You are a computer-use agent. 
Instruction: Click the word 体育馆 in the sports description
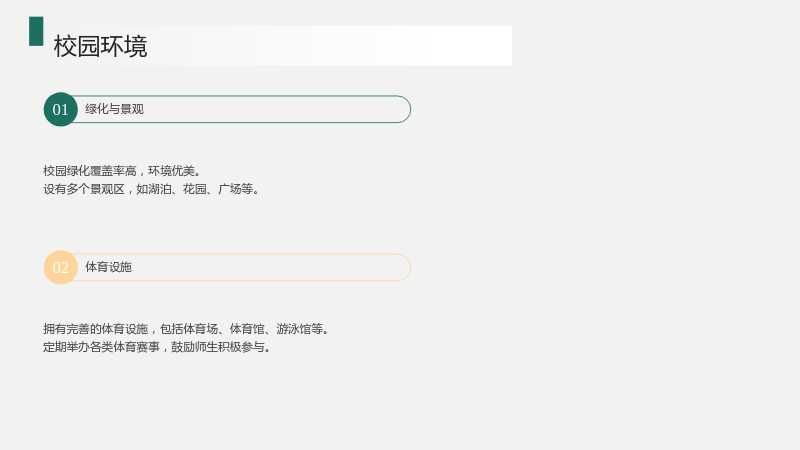click(x=247, y=329)
